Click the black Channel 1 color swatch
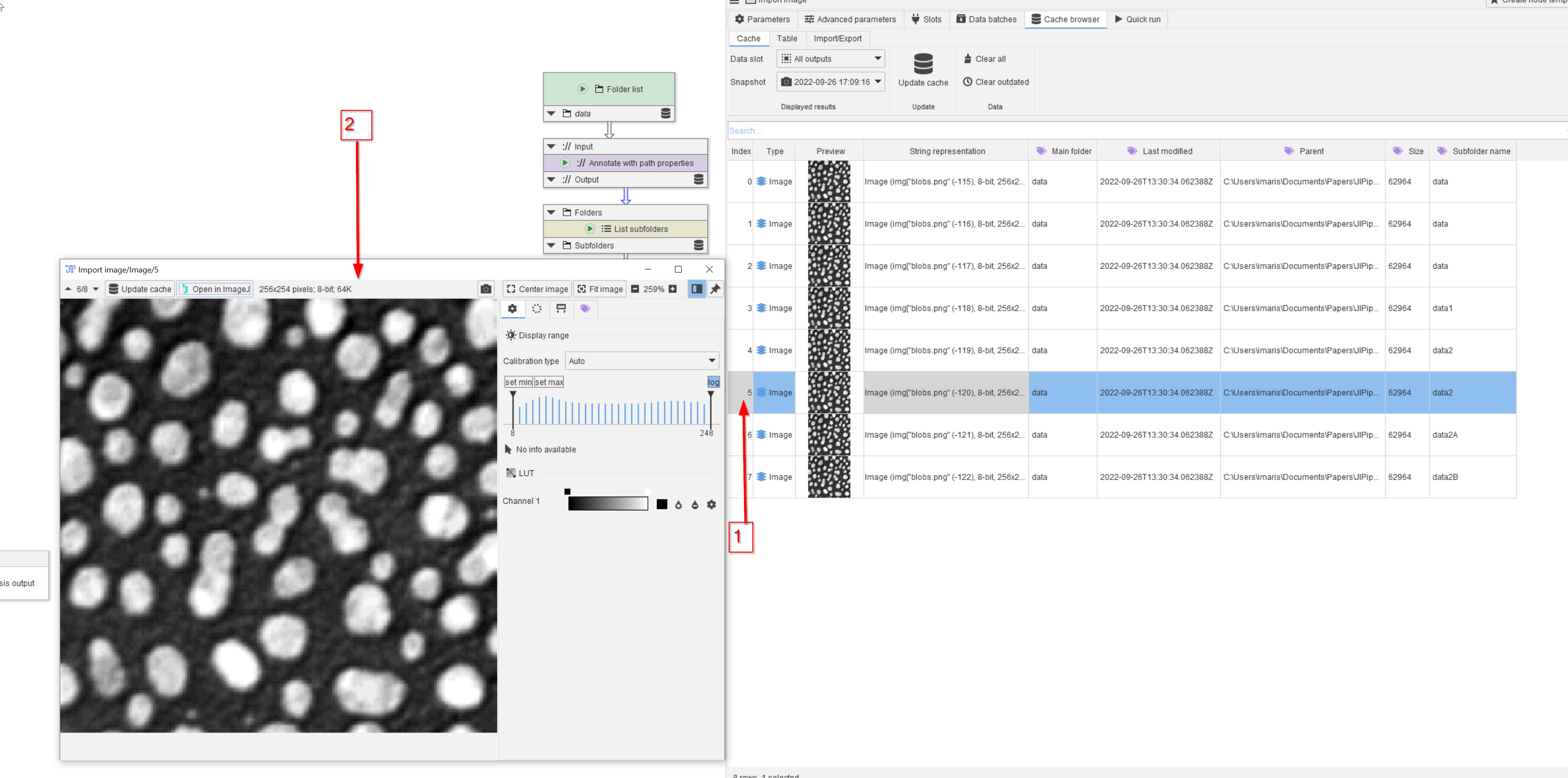 click(662, 505)
